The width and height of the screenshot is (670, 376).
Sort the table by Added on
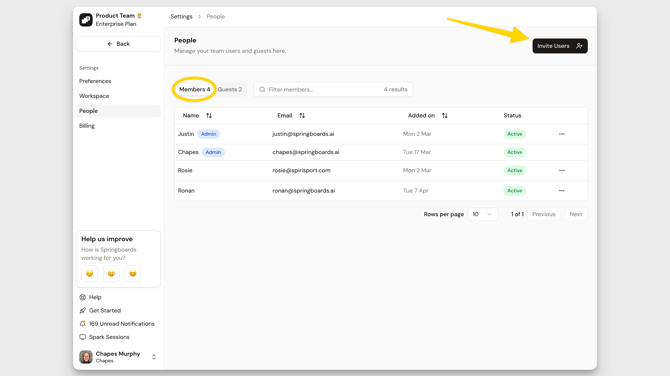coord(428,115)
